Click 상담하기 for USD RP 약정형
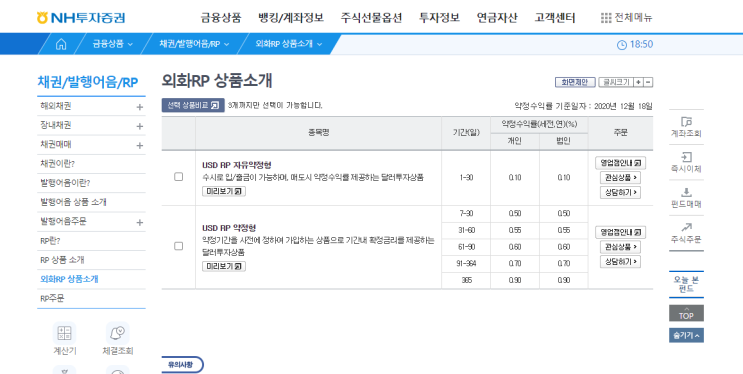 coord(620,262)
